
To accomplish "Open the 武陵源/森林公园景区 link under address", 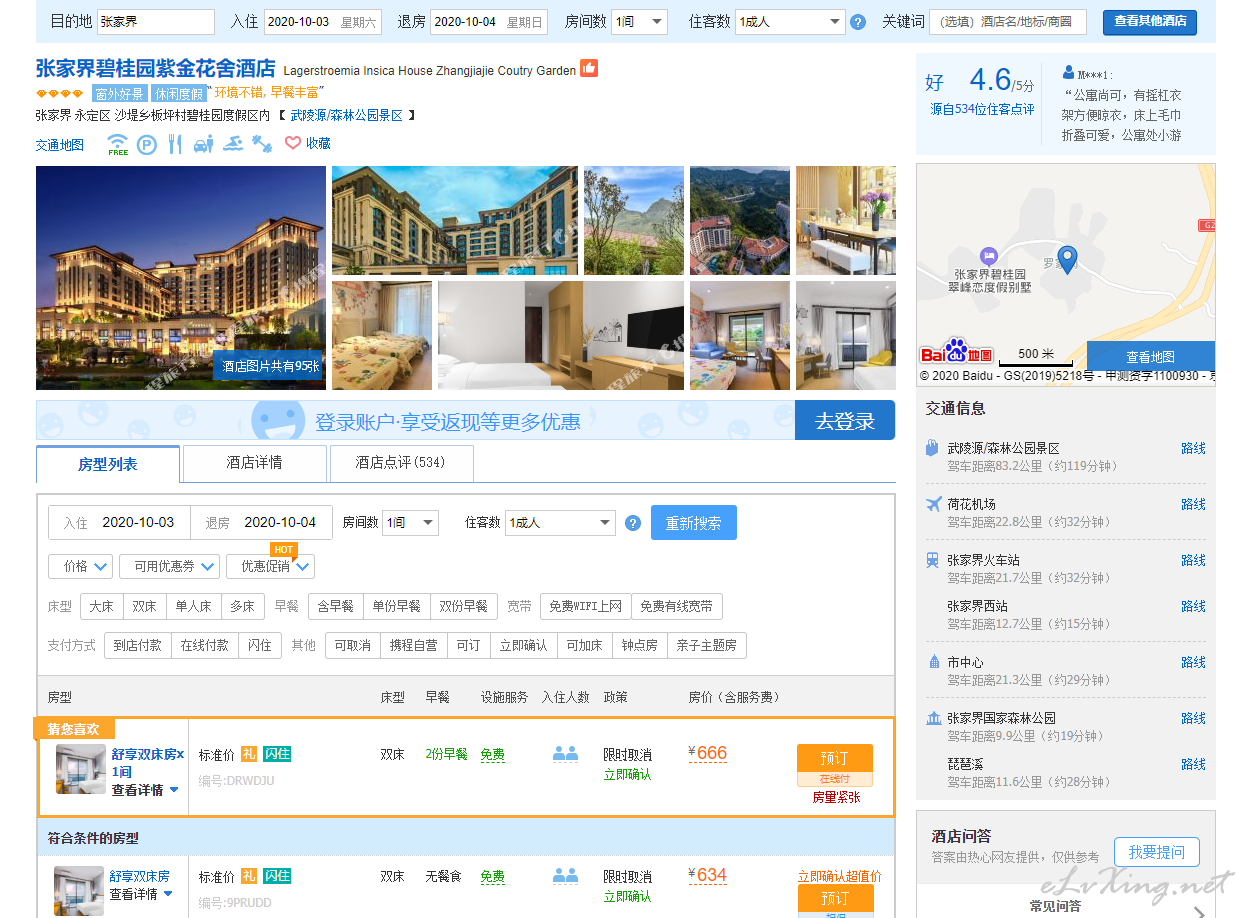I will pos(347,116).
